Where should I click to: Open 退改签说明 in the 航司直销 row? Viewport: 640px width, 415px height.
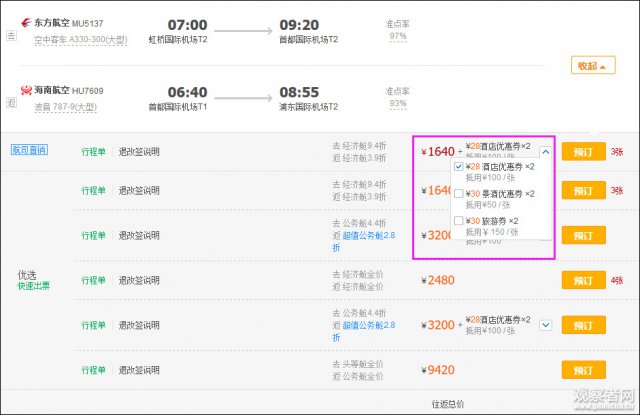point(139,152)
